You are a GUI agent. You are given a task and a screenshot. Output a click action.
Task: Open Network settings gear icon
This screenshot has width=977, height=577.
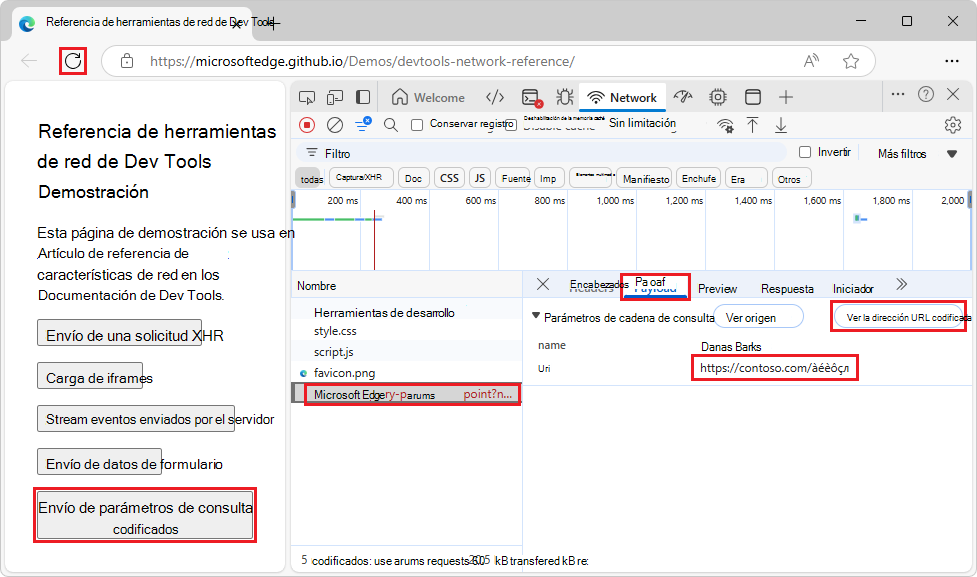953,125
